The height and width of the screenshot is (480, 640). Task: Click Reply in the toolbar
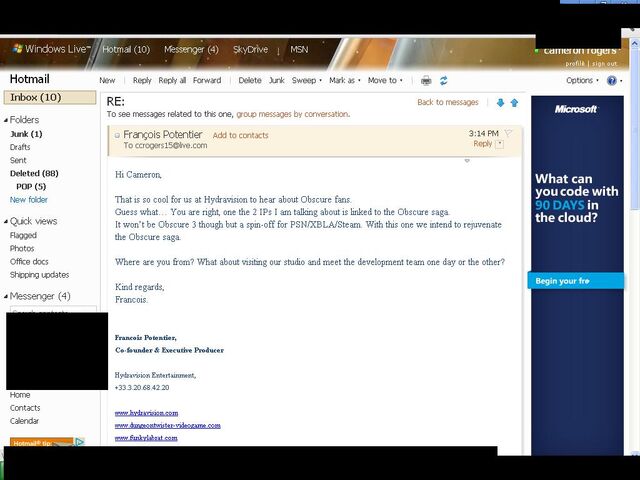(x=142, y=80)
